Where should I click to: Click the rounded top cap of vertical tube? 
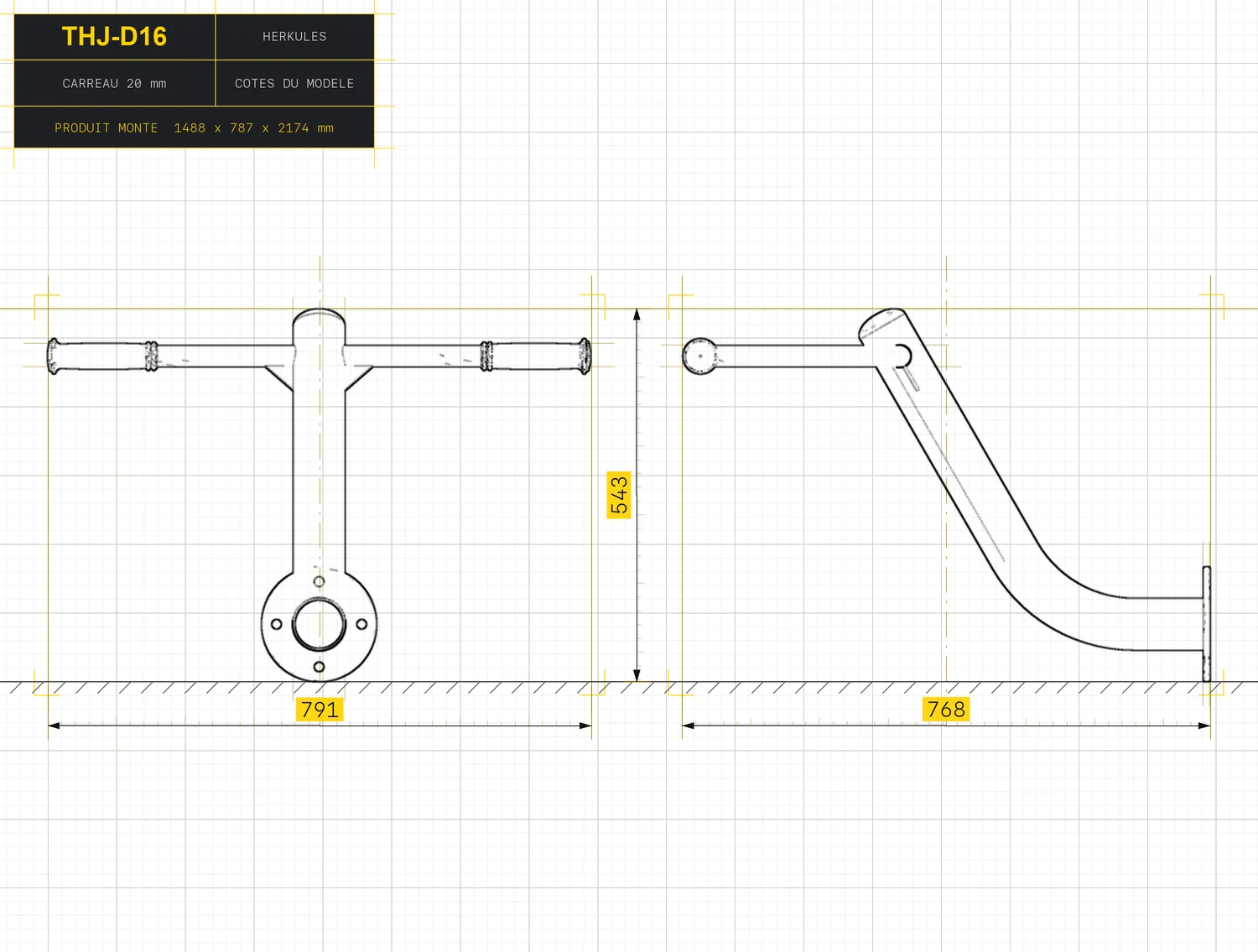click(x=319, y=317)
